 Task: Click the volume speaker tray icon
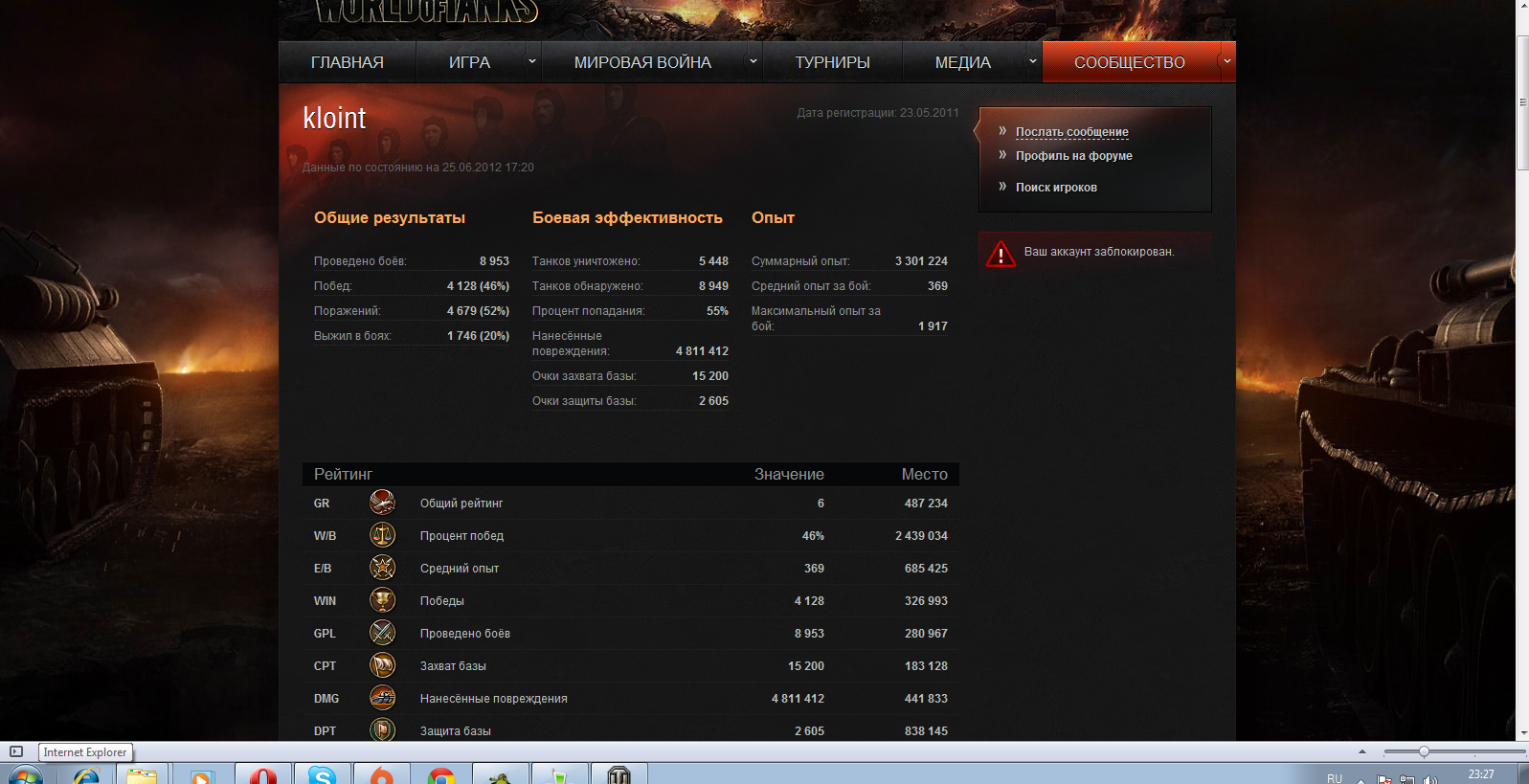click(x=1429, y=779)
